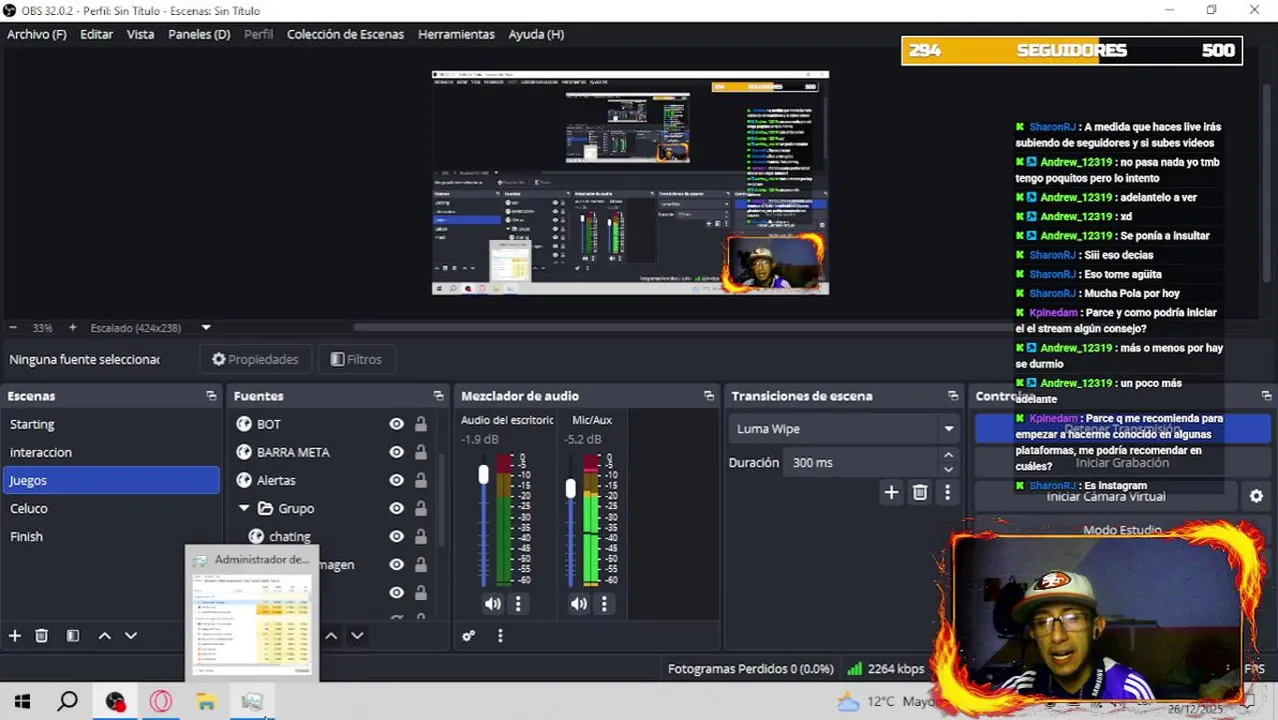Open the Editar menu
The height and width of the screenshot is (720, 1278).
click(97, 34)
